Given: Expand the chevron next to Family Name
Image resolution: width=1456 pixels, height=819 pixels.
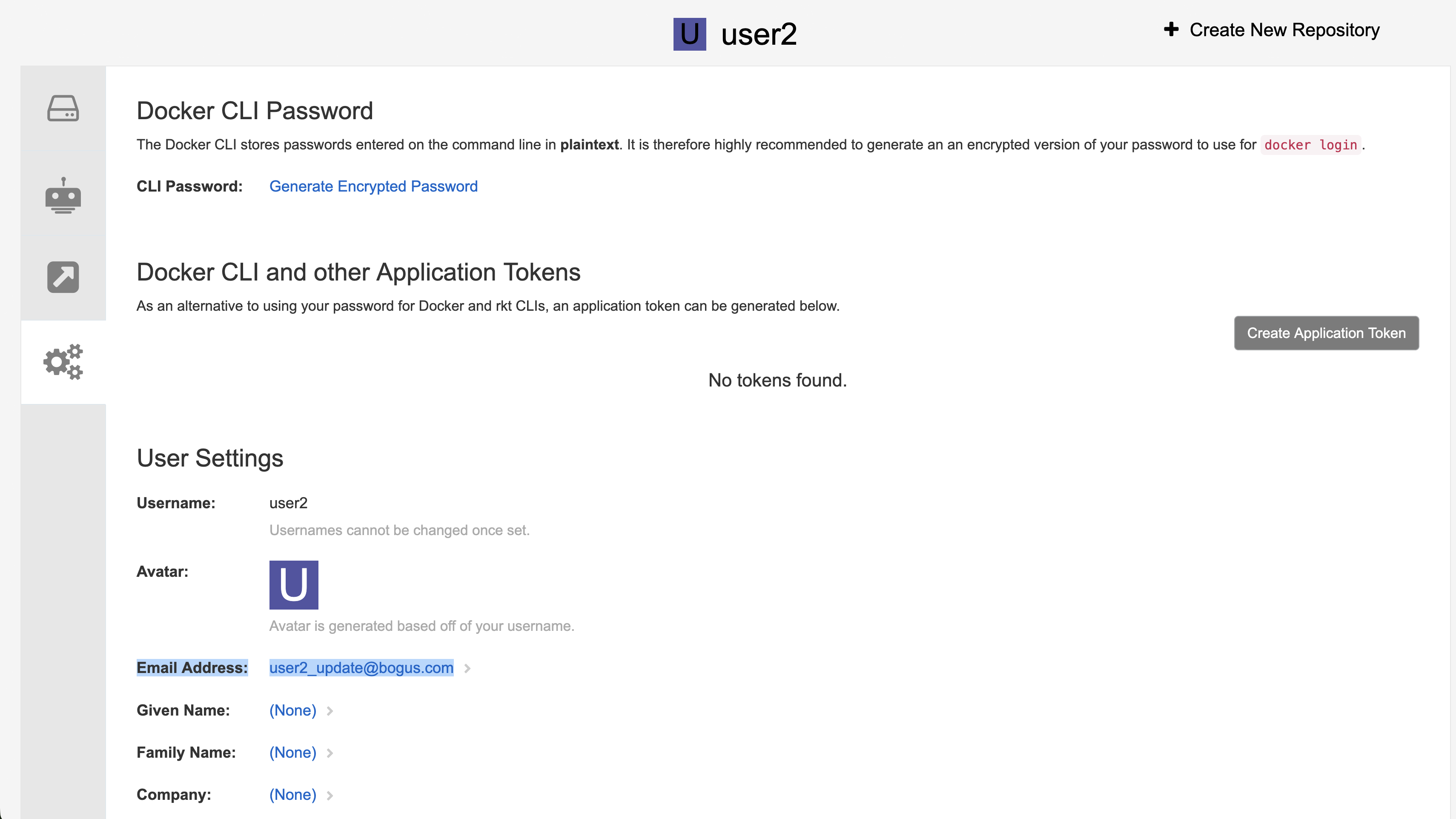Looking at the screenshot, I should point(330,753).
